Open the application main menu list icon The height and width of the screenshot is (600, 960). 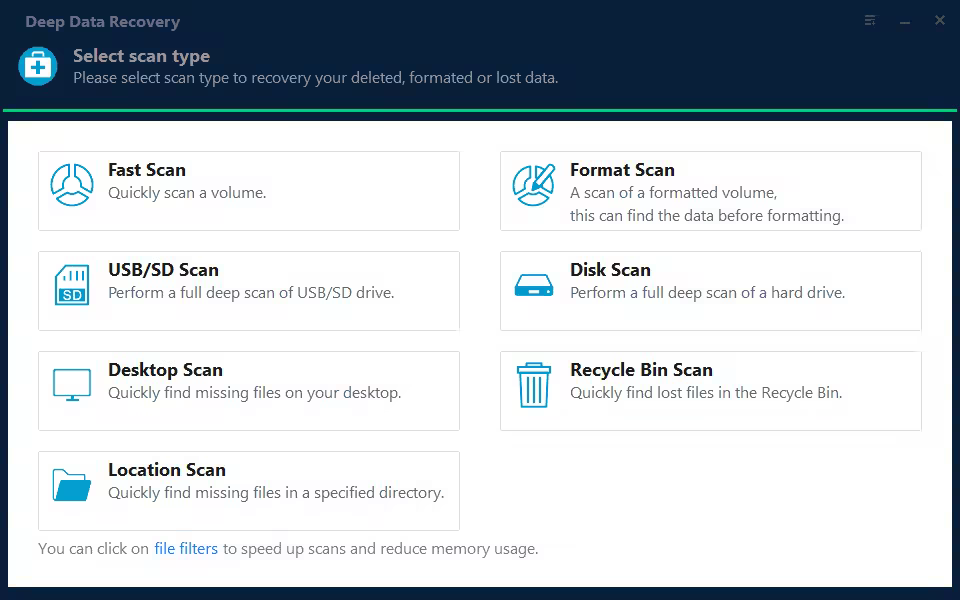(869, 20)
